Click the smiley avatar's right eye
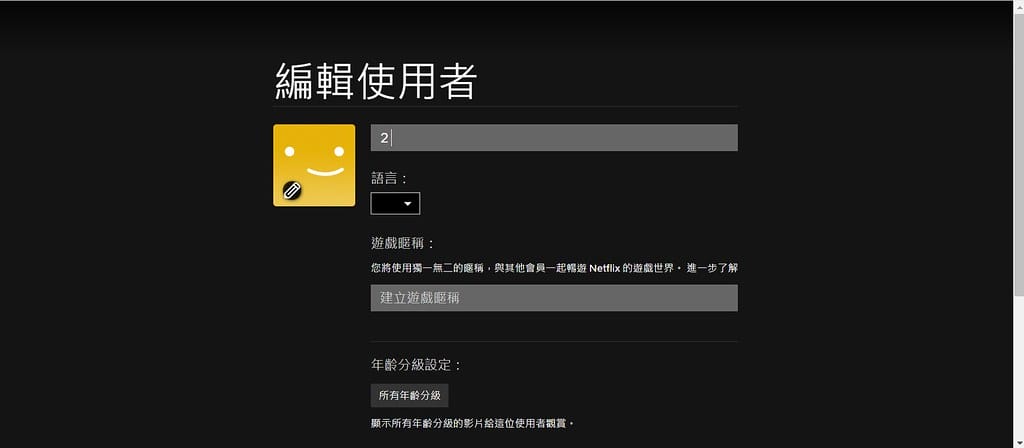The height and width of the screenshot is (448, 1024). coord(339,152)
